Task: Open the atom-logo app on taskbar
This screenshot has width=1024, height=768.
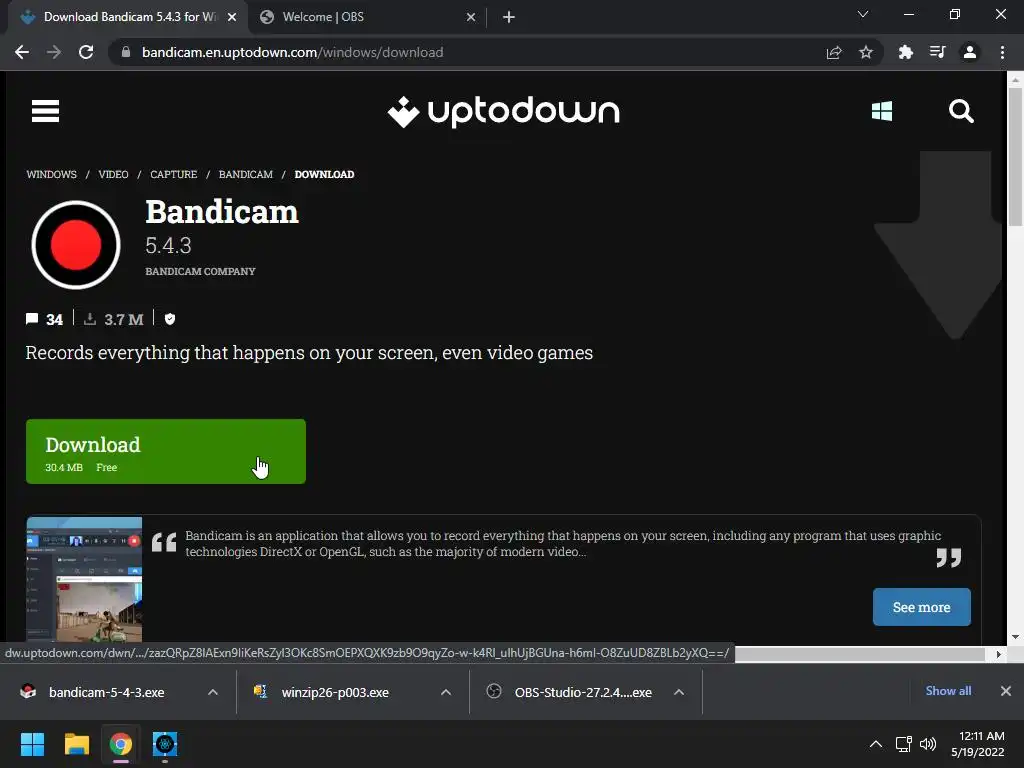Action: (x=165, y=744)
